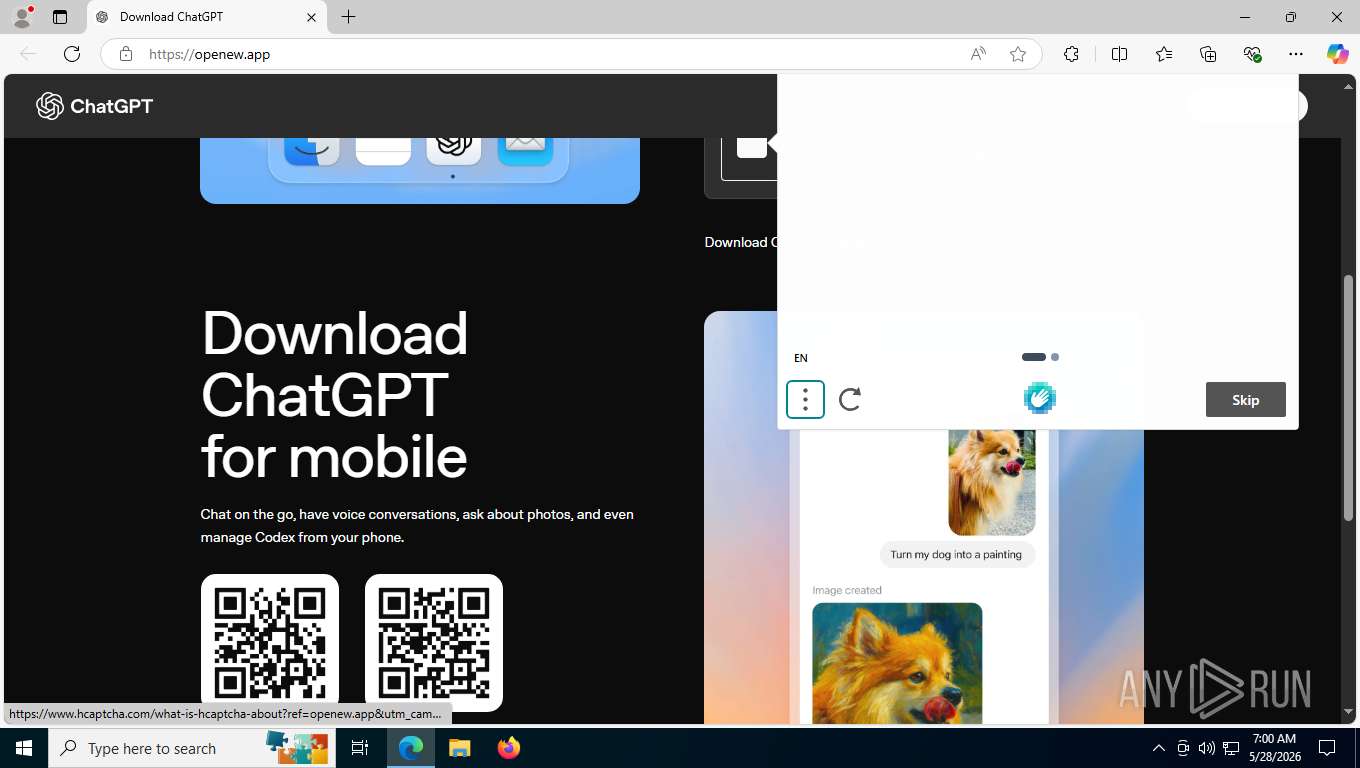The height and width of the screenshot is (768, 1360).
Task: Click the ChatGPT logo in header
Action: point(94,106)
